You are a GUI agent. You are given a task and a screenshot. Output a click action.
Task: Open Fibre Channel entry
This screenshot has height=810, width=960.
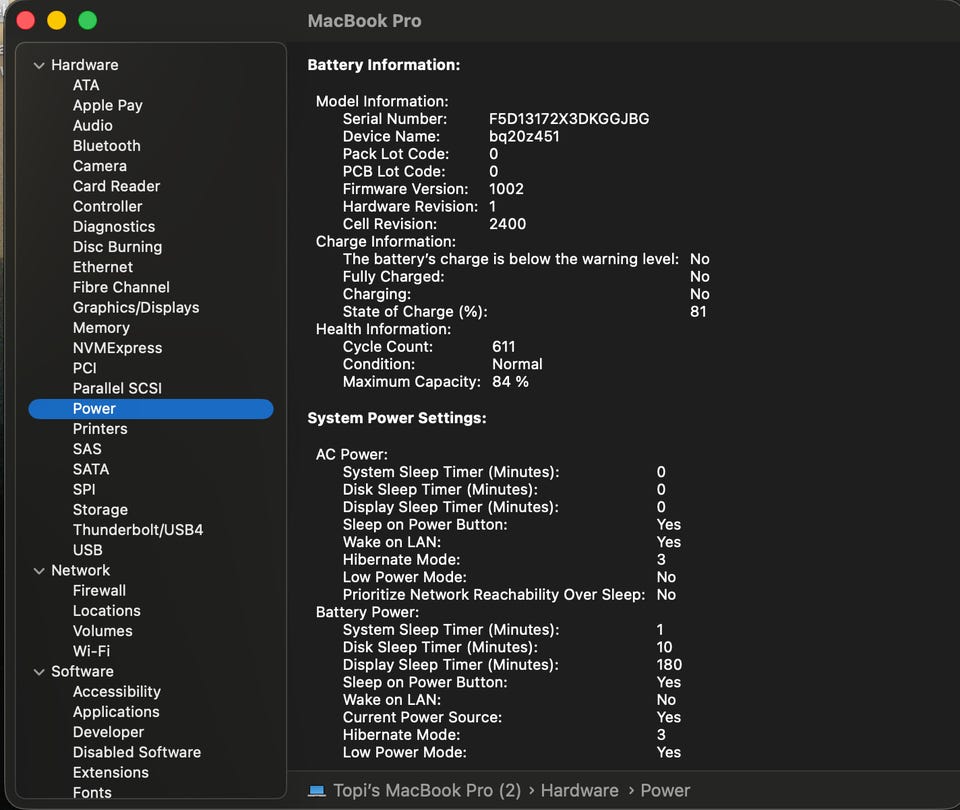[121, 287]
